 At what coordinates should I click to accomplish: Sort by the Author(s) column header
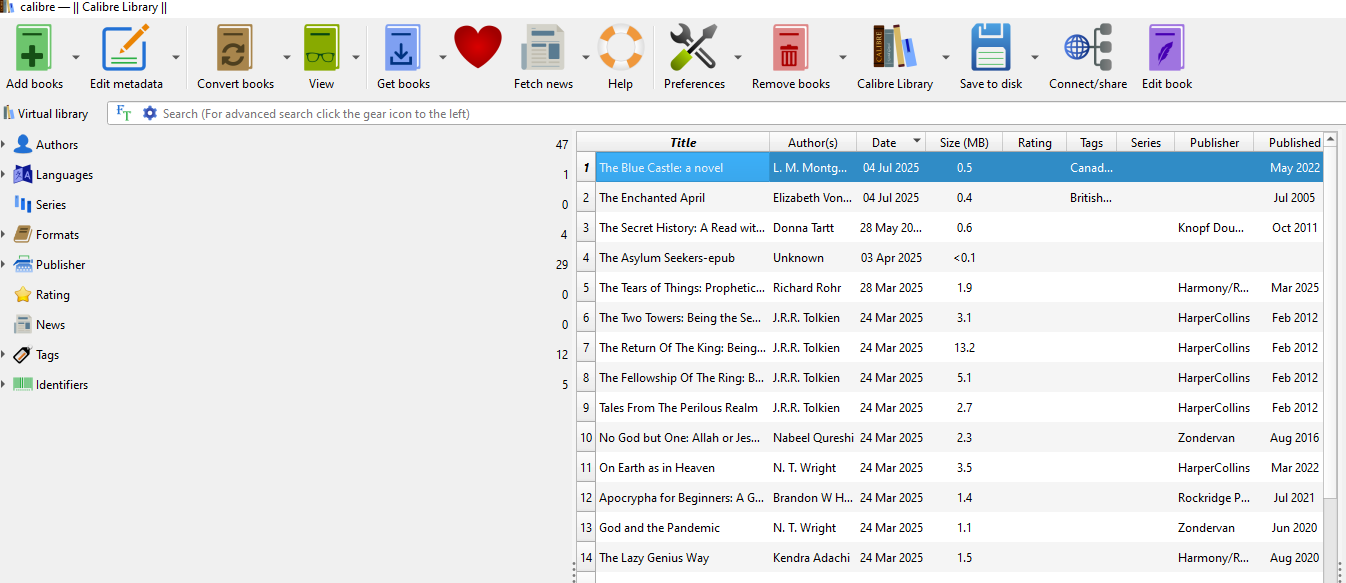tap(813, 142)
